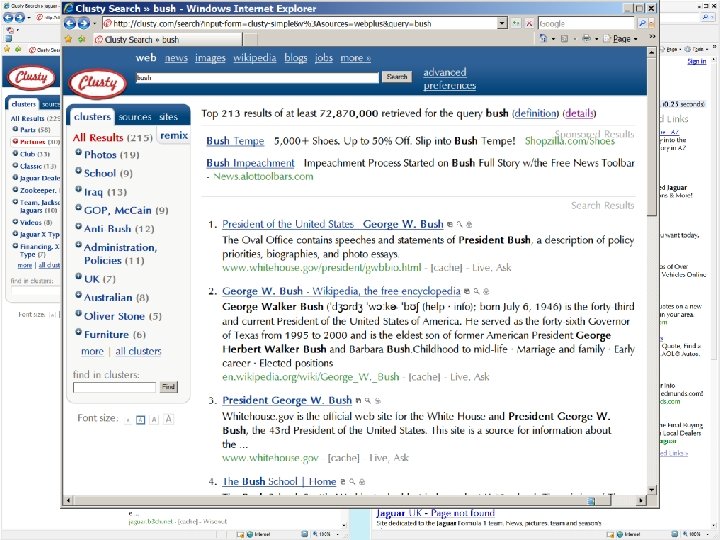Open the definition link for bush
Viewport: 720px width, 540px height.
[x=535, y=113]
